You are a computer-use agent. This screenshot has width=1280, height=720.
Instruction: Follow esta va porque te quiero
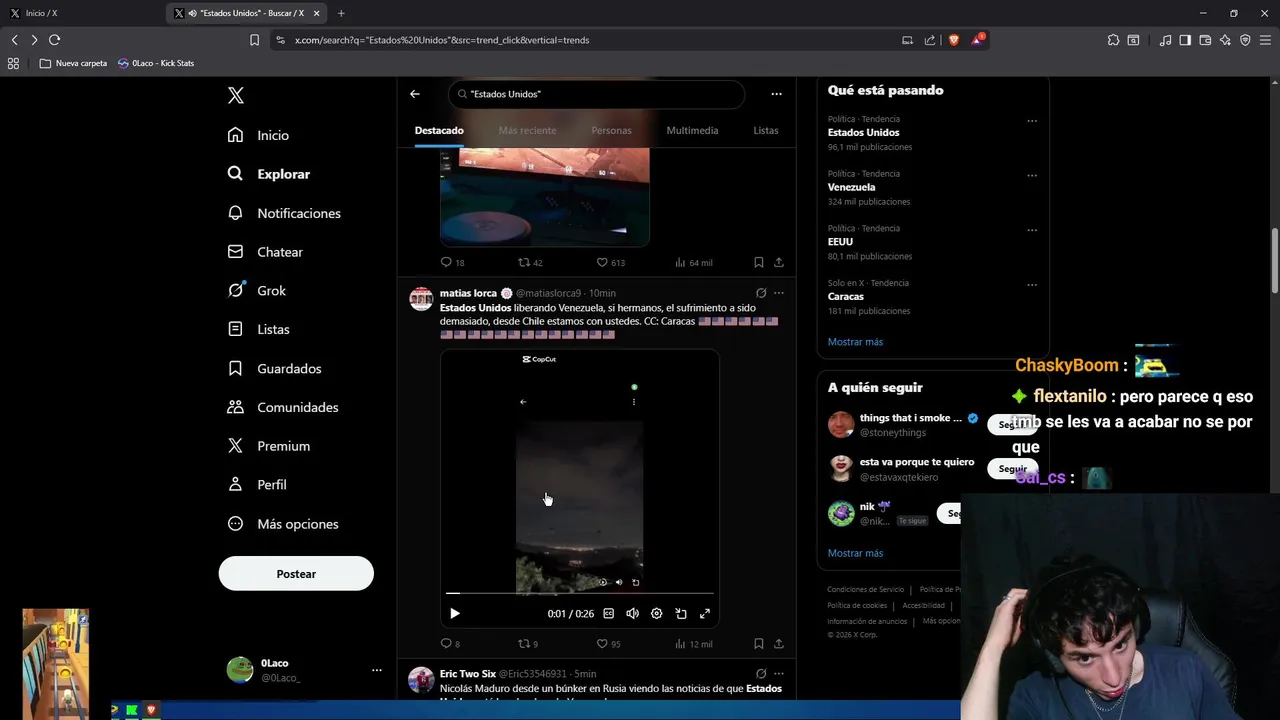(1012, 468)
